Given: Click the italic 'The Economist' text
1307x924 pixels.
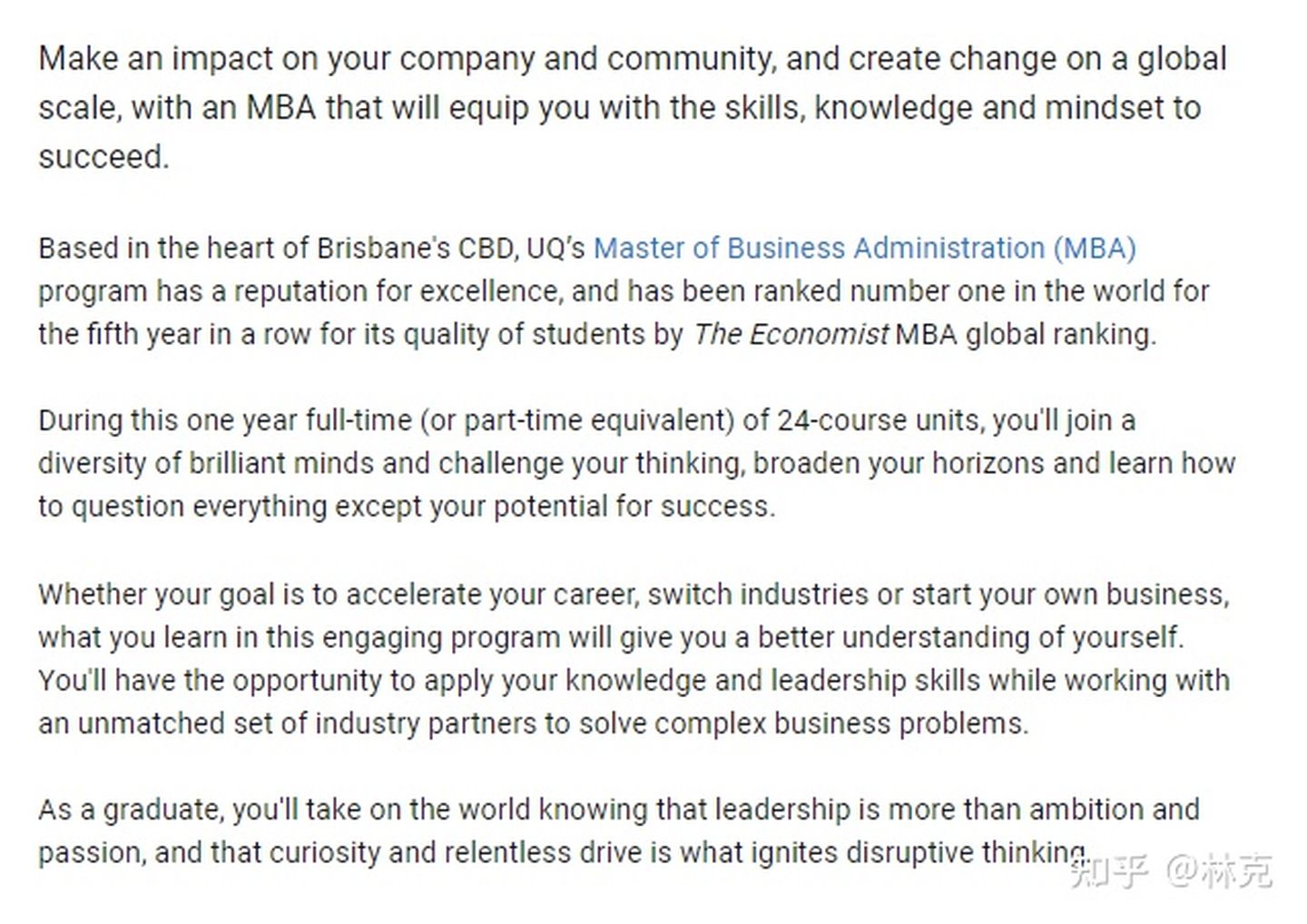Looking at the screenshot, I should pos(791,335).
